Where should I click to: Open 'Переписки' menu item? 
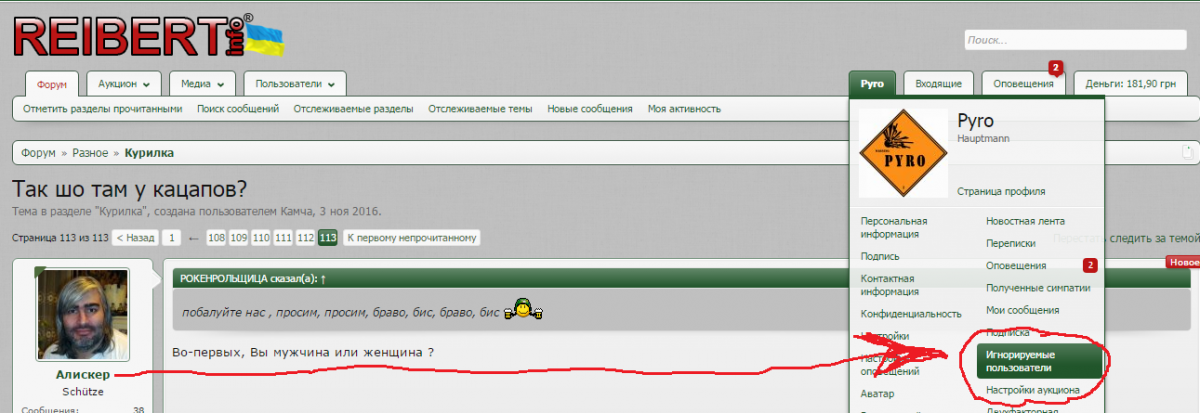1010,243
